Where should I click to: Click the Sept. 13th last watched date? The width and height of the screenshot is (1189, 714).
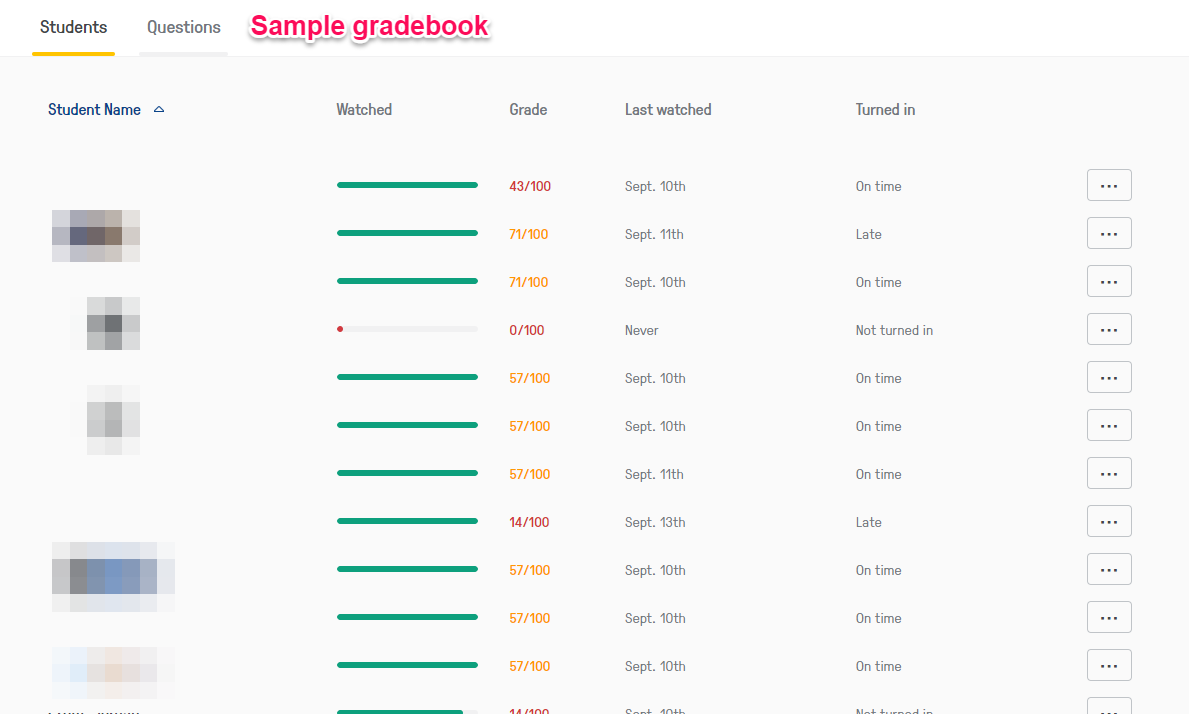click(x=655, y=522)
